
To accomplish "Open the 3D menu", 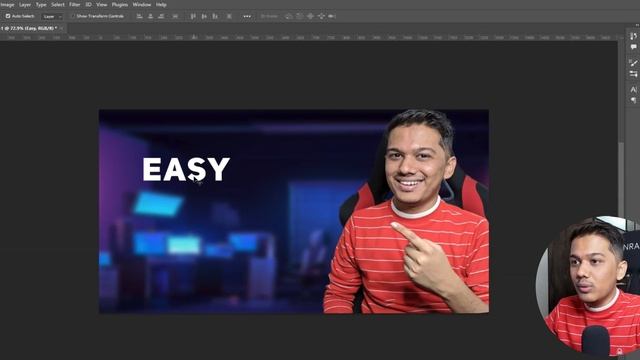I will point(88,4).
